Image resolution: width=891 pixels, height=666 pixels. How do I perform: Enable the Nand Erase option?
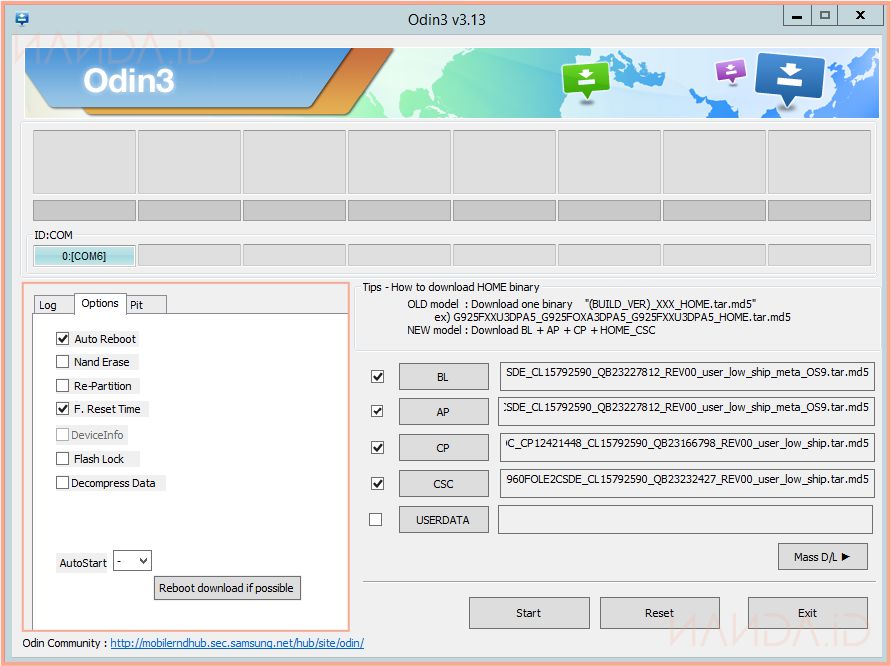click(x=63, y=362)
